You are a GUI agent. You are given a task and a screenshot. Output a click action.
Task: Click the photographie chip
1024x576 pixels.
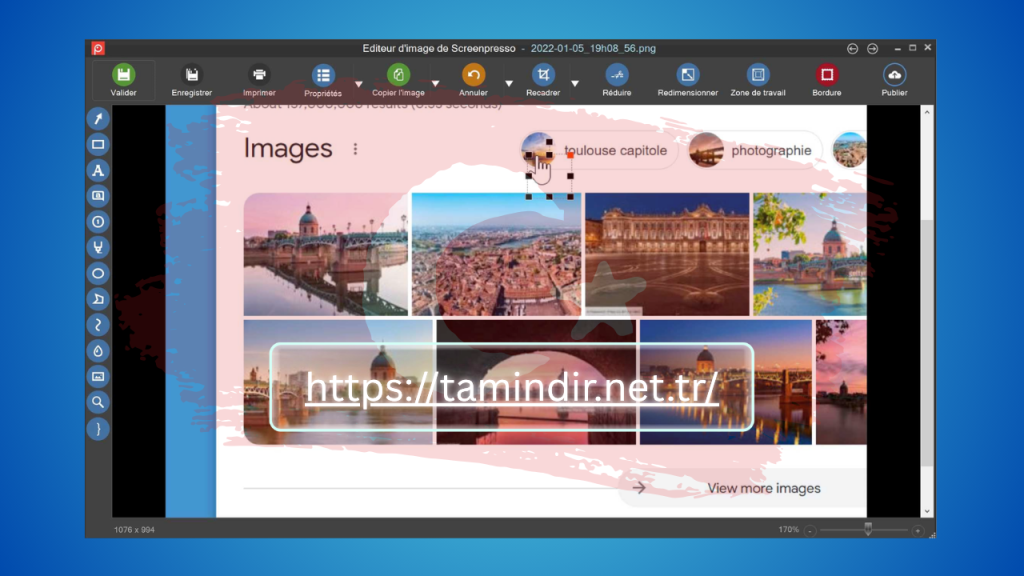pyautogui.click(x=754, y=150)
